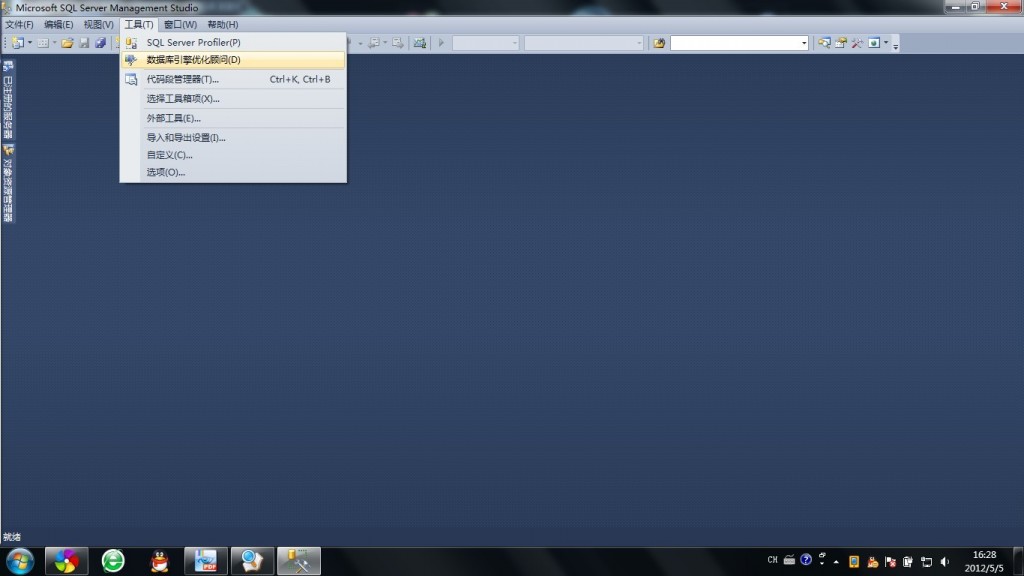Click the Show Desktop strip
Screen dimensions: 1024x576
click(x=1018, y=562)
